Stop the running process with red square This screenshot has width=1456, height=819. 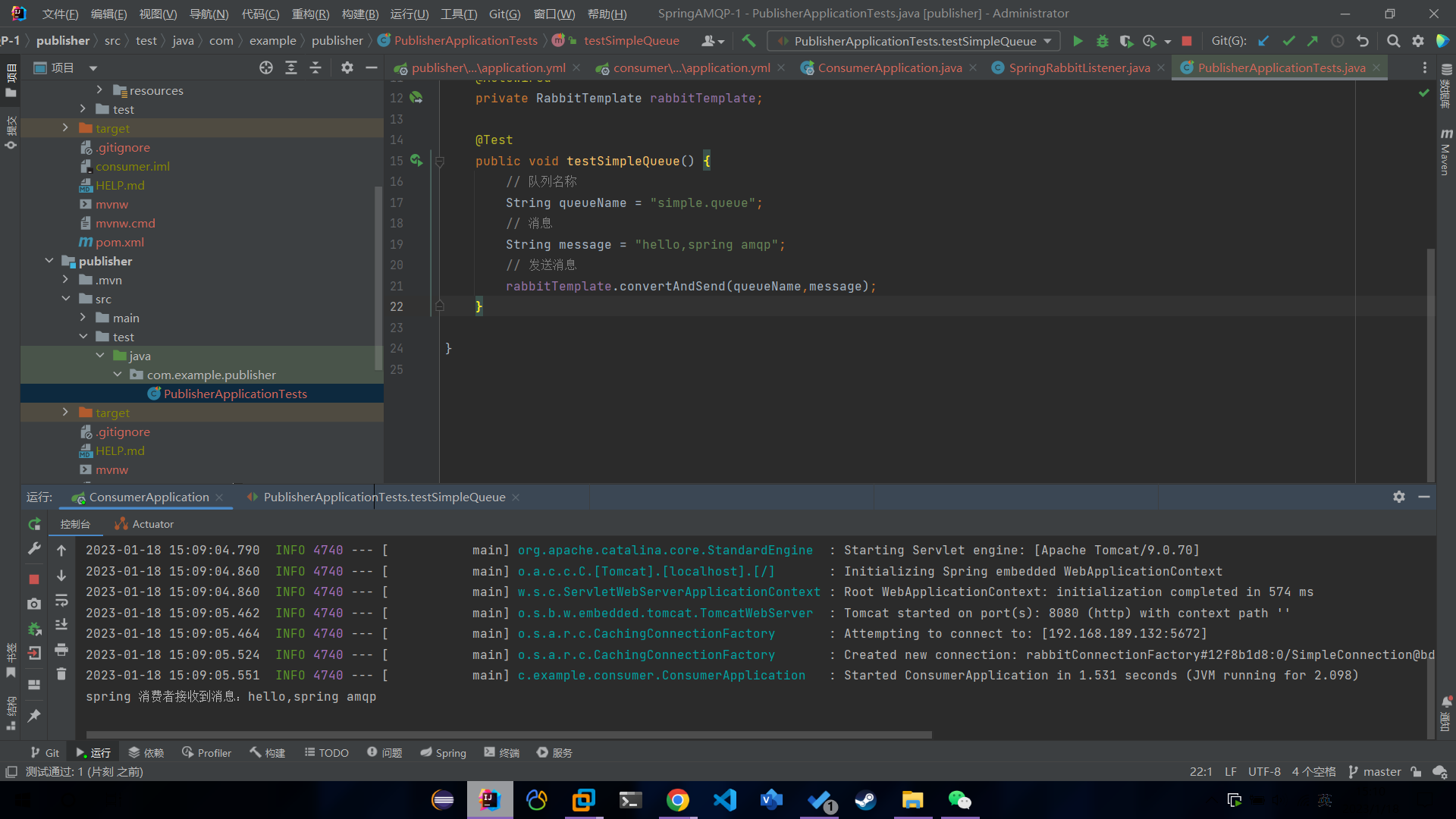(1187, 41)
